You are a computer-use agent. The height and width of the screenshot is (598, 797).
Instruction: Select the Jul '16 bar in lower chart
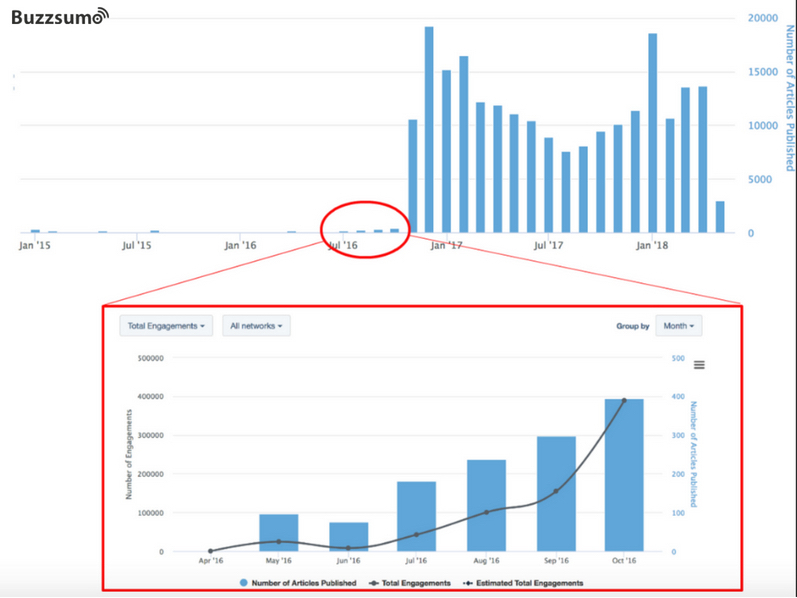tap(417, 516)
